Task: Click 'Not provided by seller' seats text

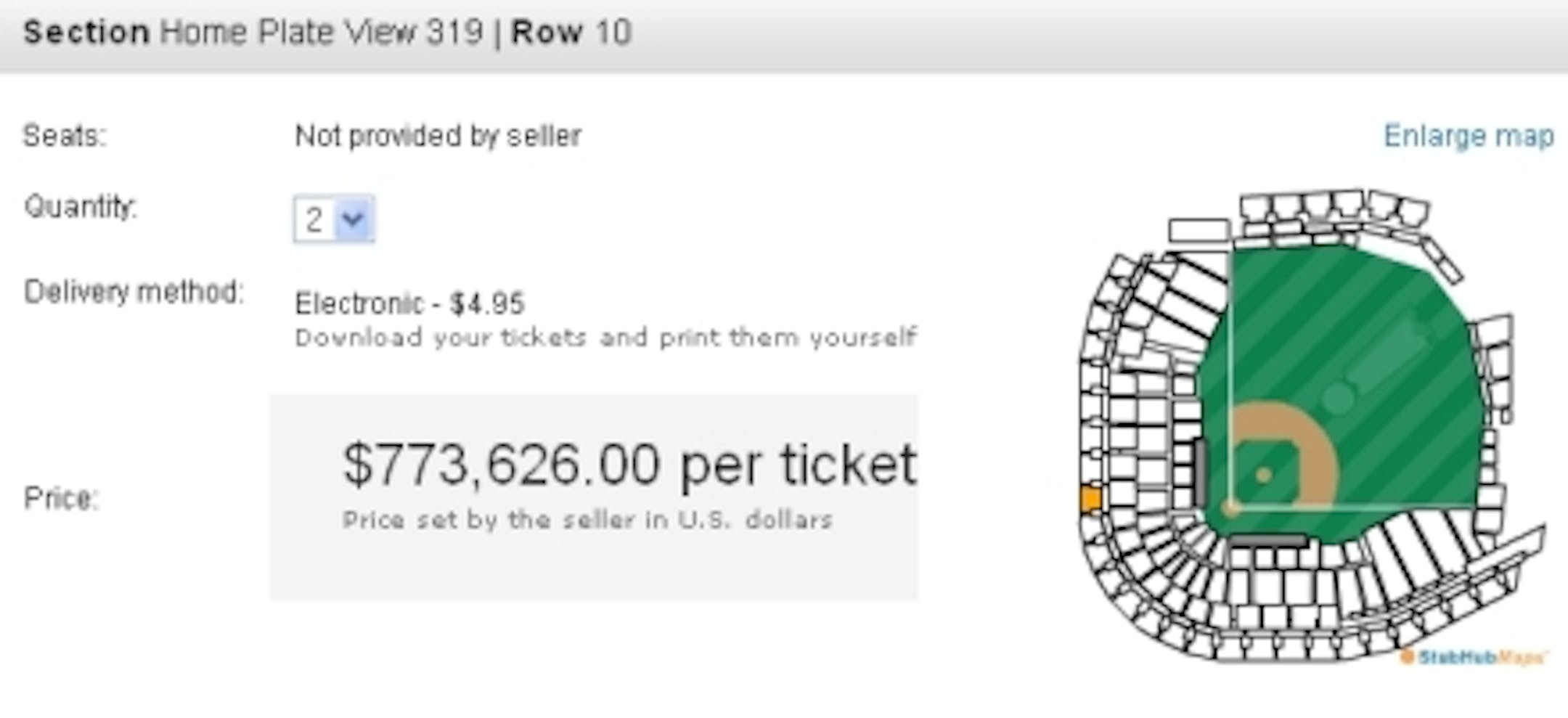Action: coord(438,136)
